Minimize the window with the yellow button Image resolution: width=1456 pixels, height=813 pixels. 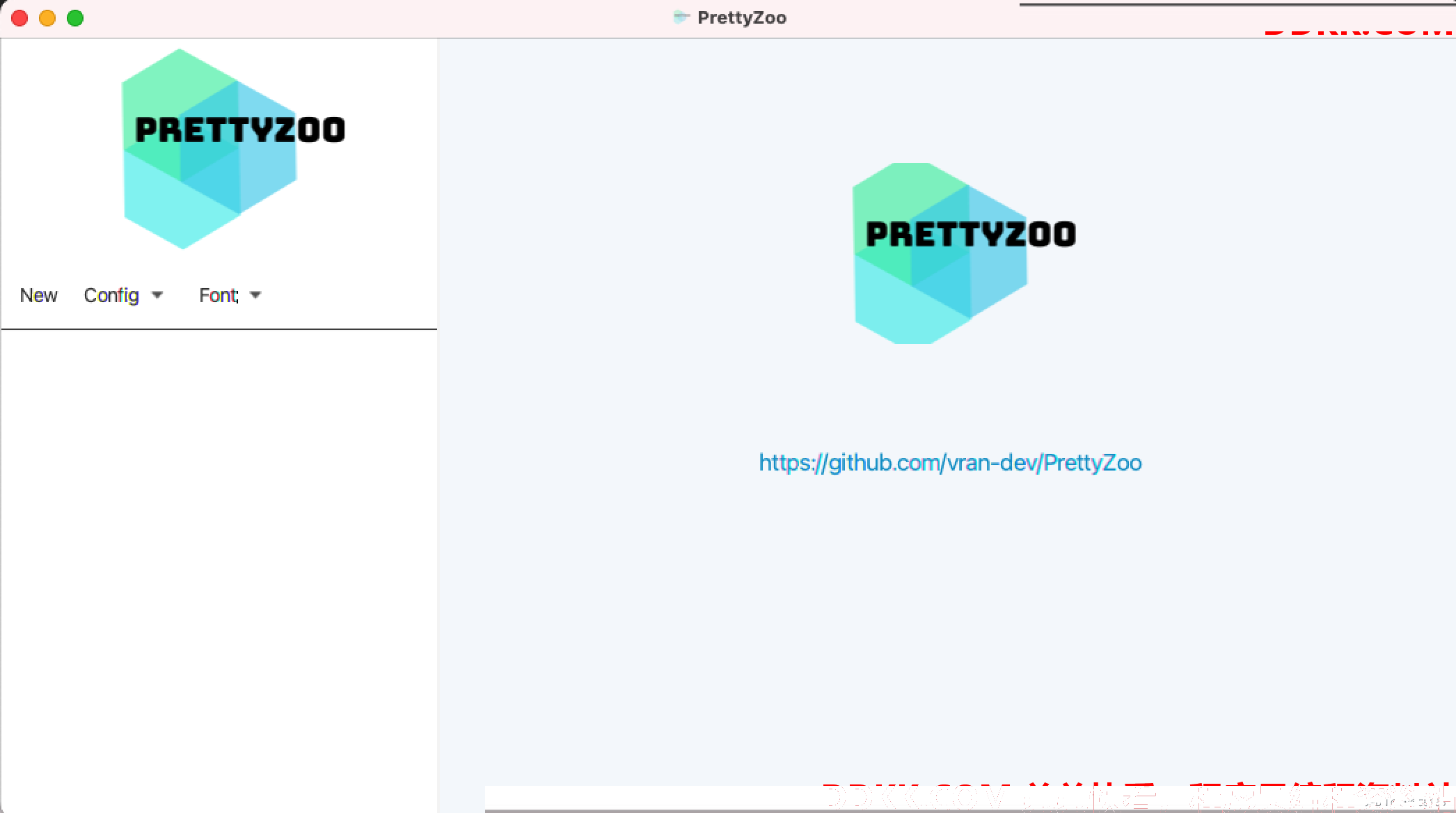[47, 18]
